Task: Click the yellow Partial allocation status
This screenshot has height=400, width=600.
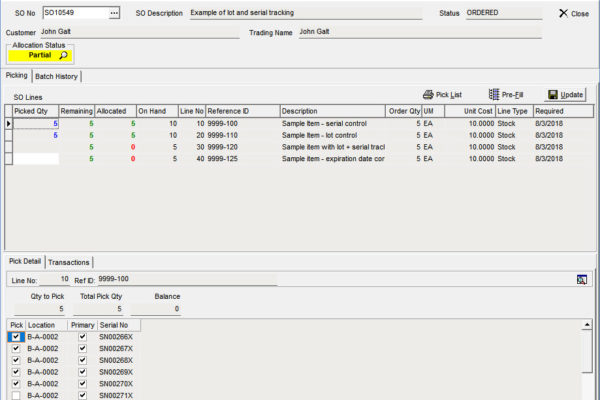Action: coord(40,56)
